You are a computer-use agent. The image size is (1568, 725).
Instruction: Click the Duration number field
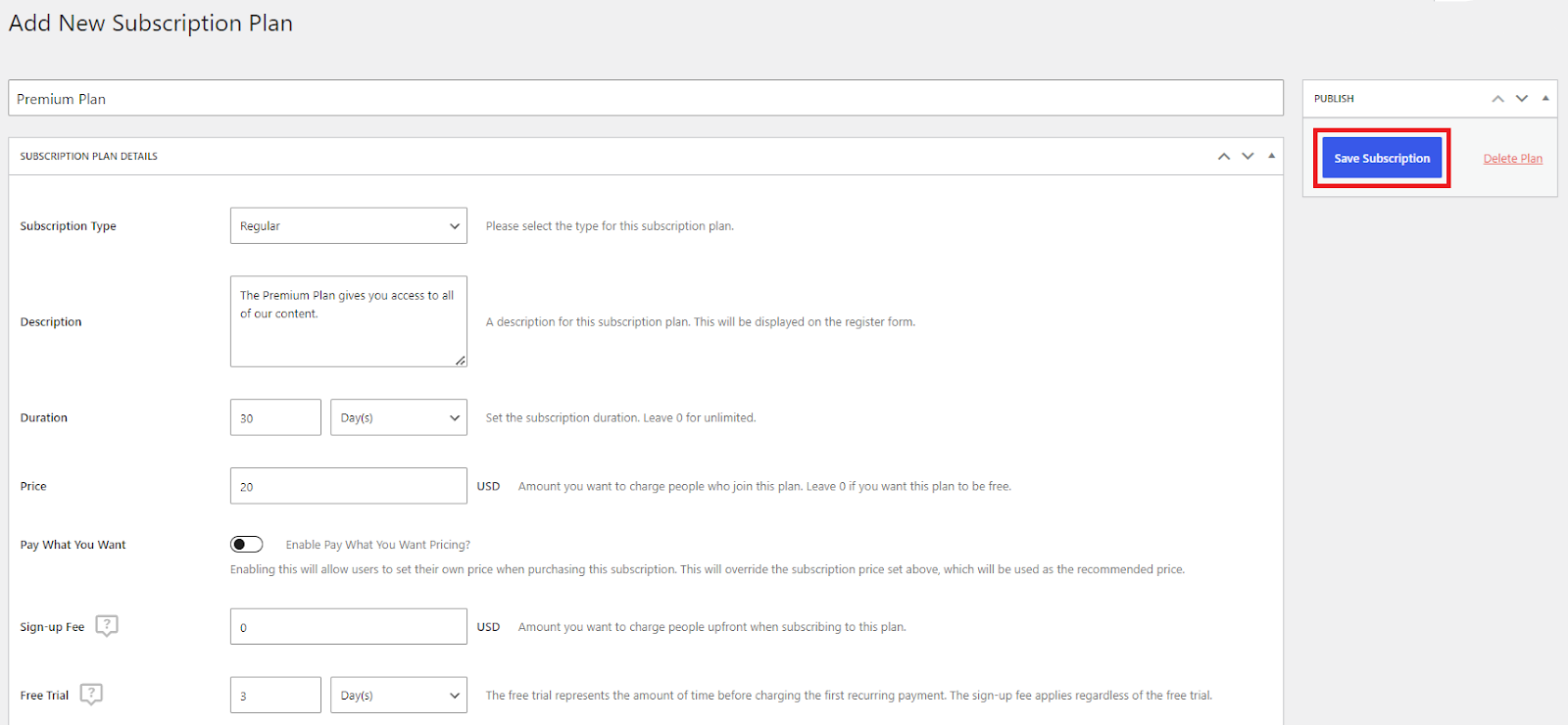click(x=275, y=417)
